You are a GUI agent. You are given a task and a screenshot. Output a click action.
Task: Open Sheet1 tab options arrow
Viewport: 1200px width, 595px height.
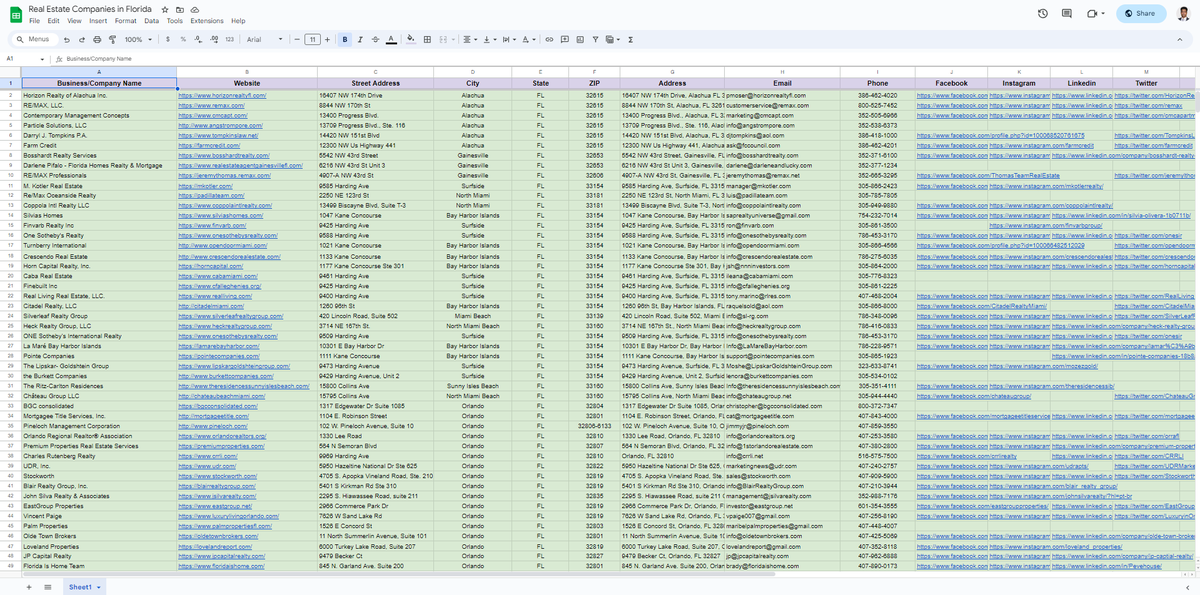pyautogui.click(x=100, y=585)
